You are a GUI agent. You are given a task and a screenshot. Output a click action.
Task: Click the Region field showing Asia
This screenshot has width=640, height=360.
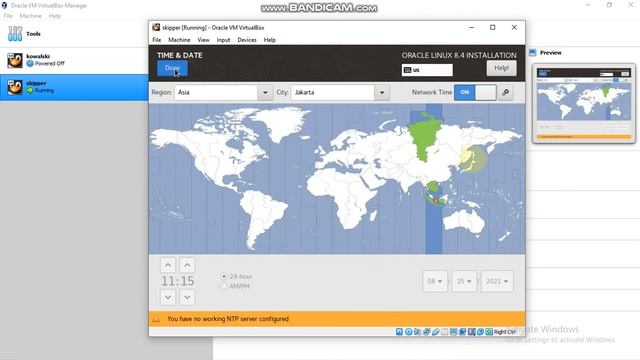[x=216, y=93]
